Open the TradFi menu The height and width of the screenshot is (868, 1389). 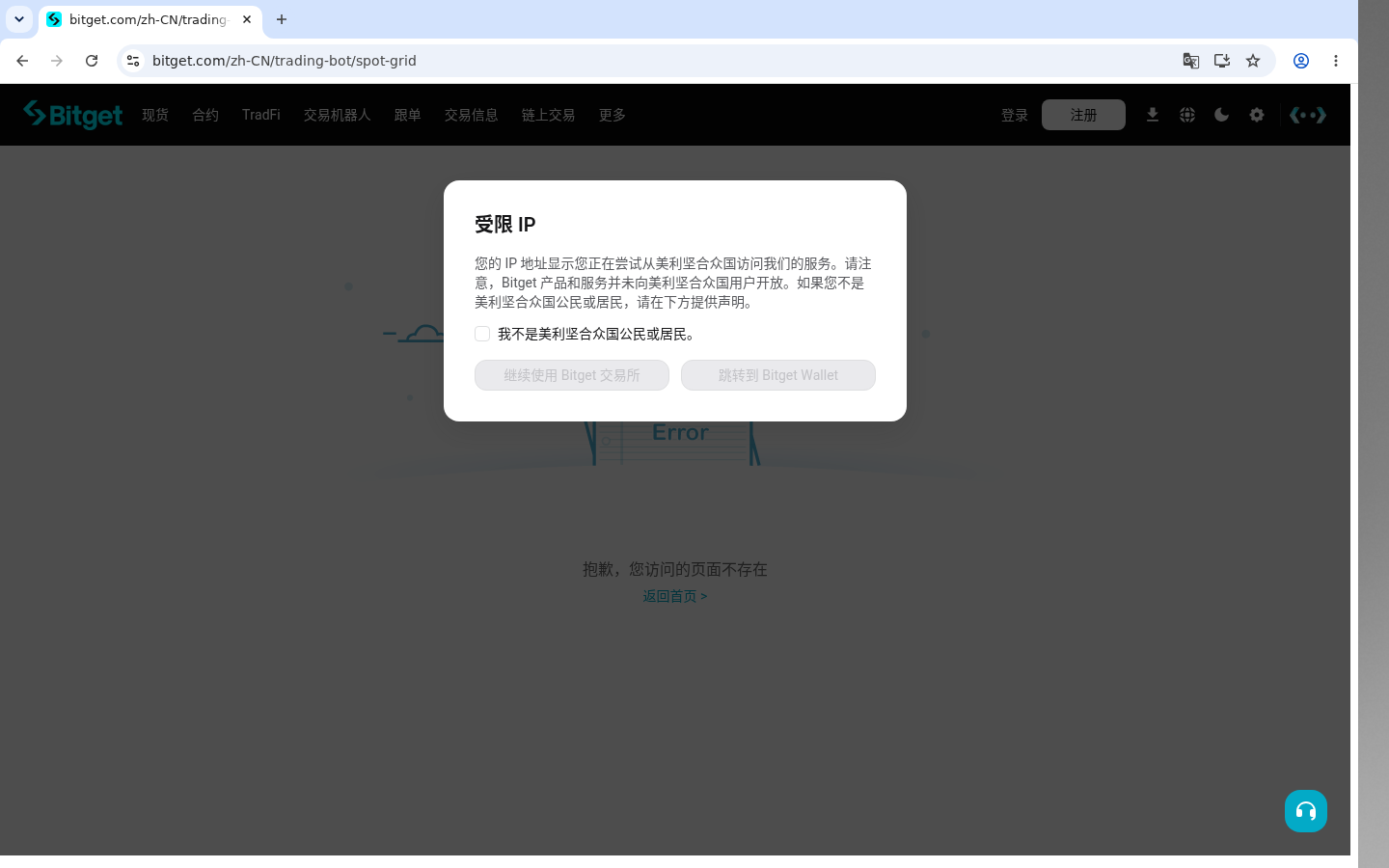261,115
